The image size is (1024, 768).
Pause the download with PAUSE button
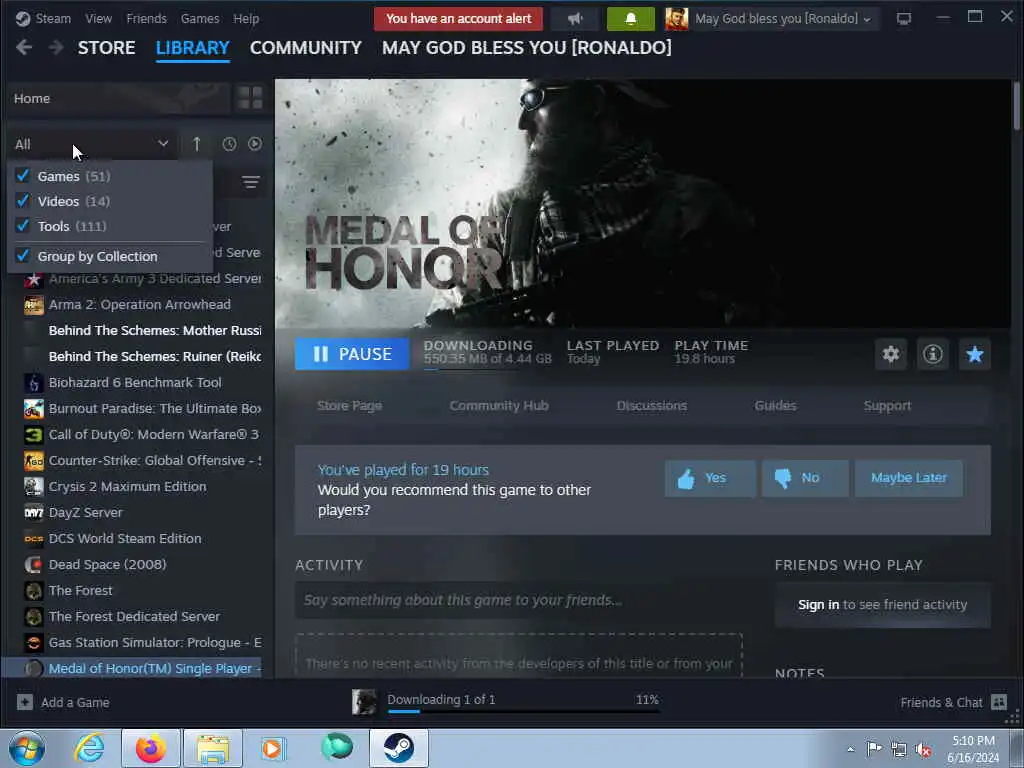352,354
